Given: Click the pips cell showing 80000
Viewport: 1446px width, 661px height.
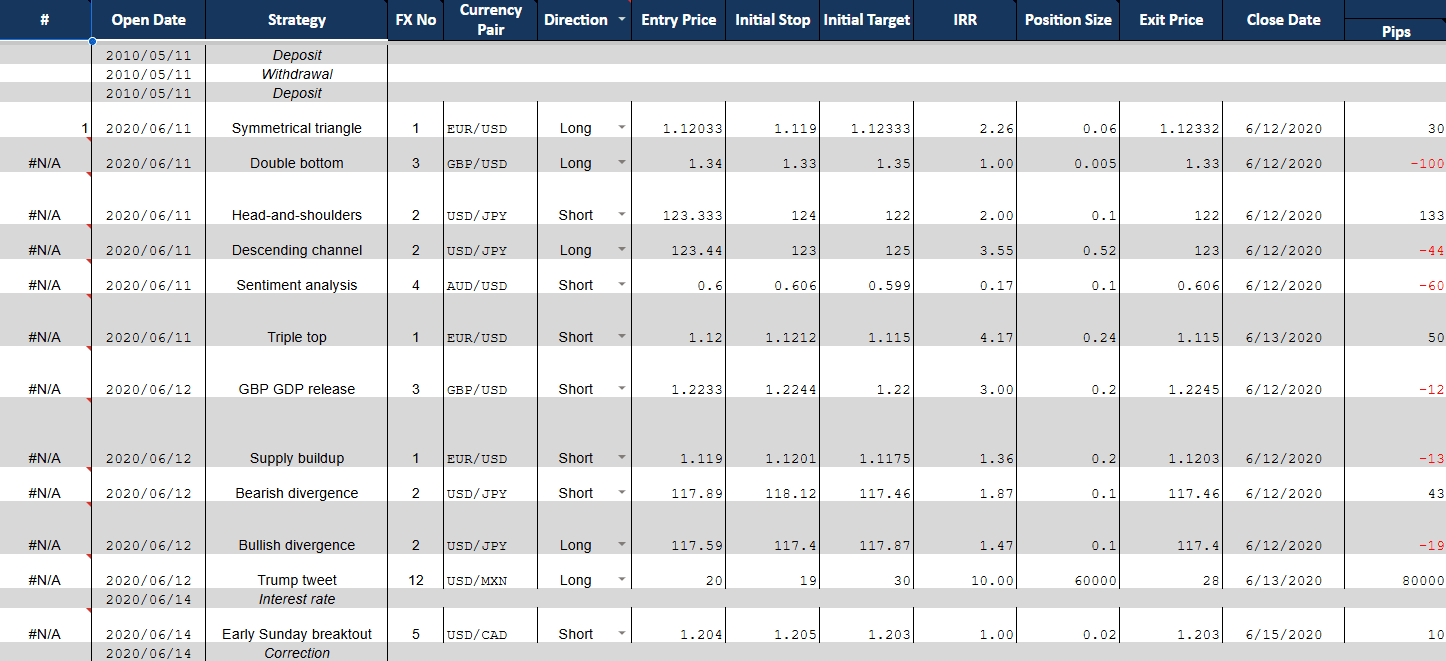Looking at the screenshot, I should pos(1395,572).
